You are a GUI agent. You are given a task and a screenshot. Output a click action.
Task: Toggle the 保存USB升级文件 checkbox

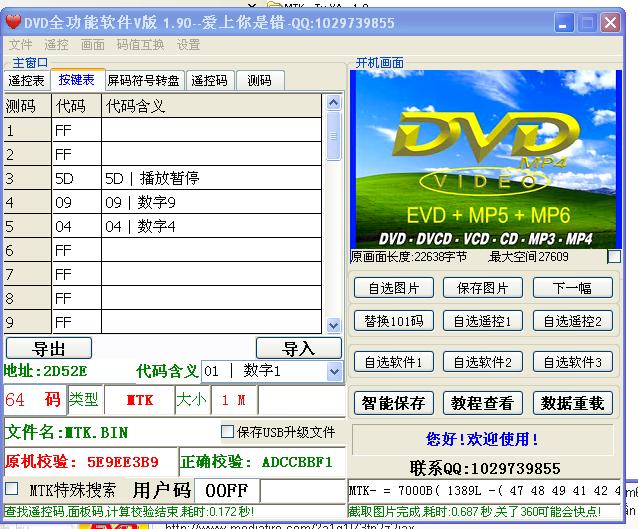pyautogui.click(x=227, y=432)
